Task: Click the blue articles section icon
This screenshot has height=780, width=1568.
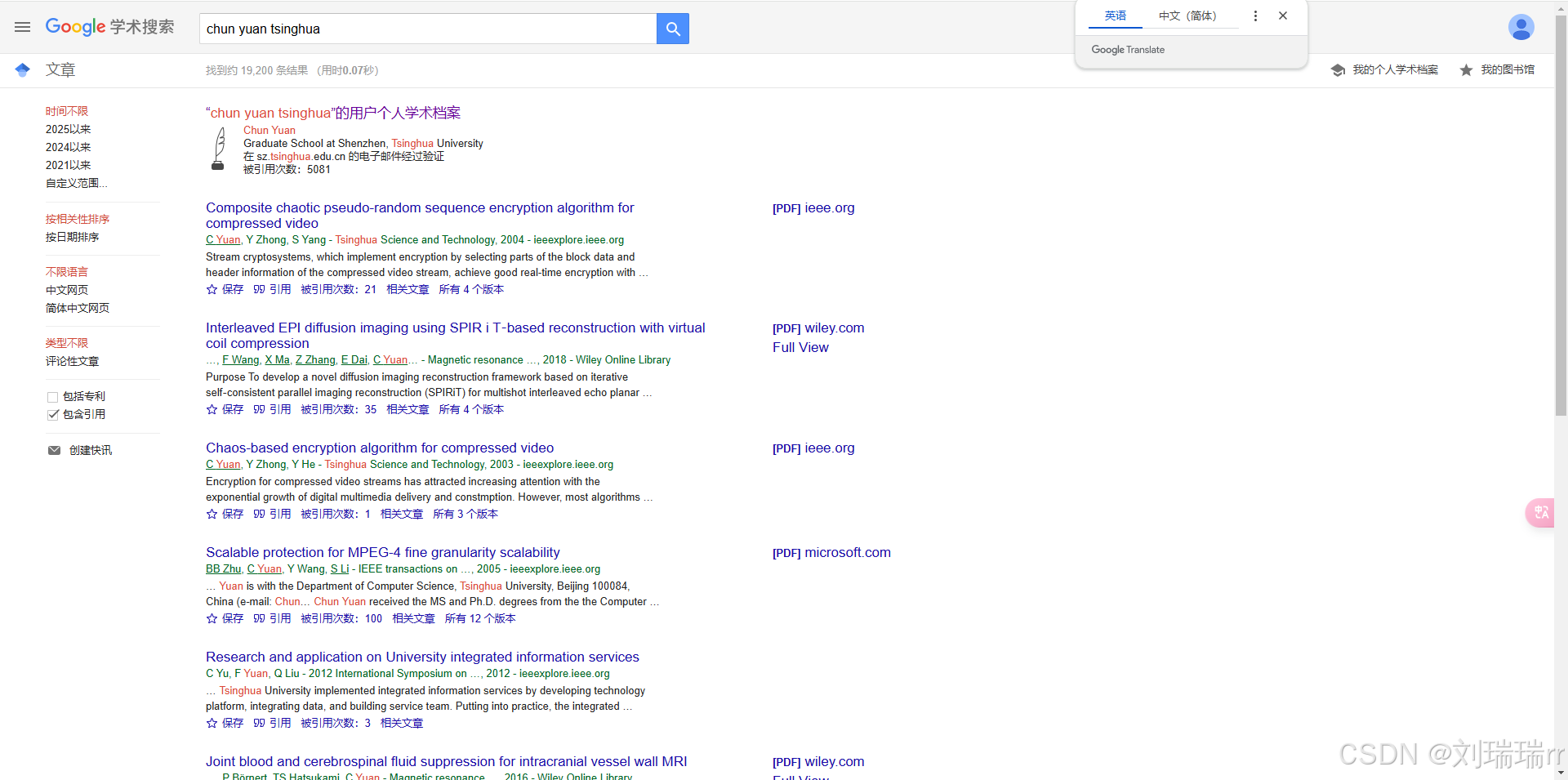Action: coord(23,70)
